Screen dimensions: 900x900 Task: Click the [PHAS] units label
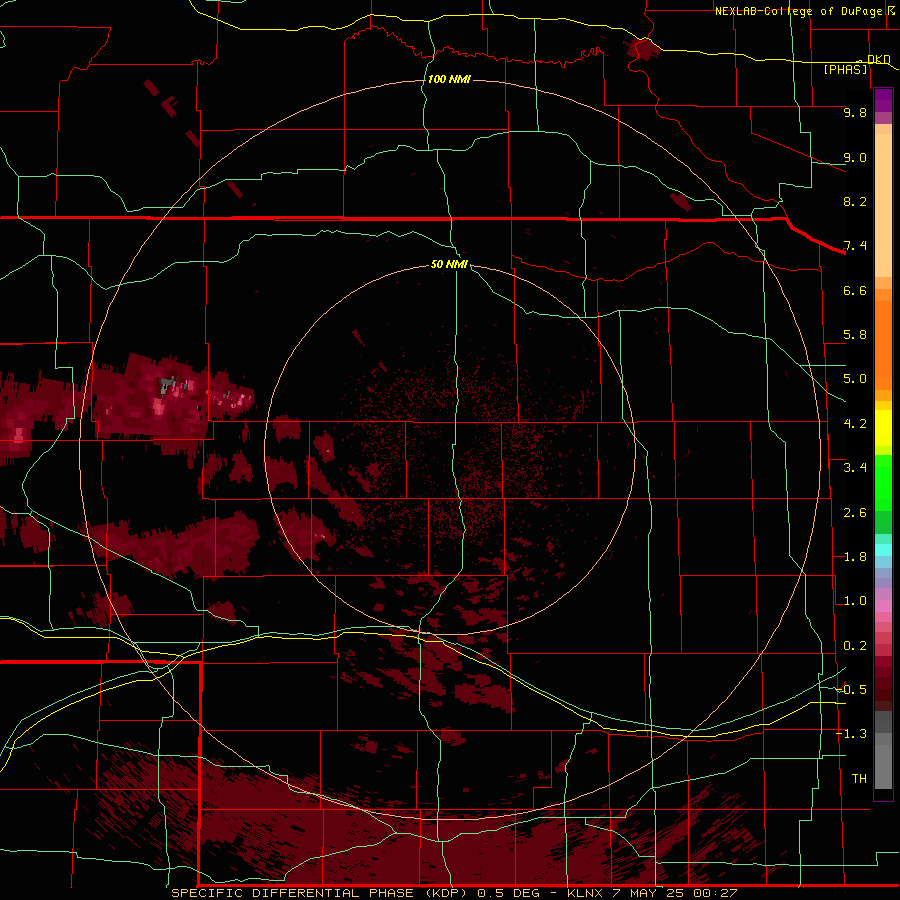click(845, 69)
